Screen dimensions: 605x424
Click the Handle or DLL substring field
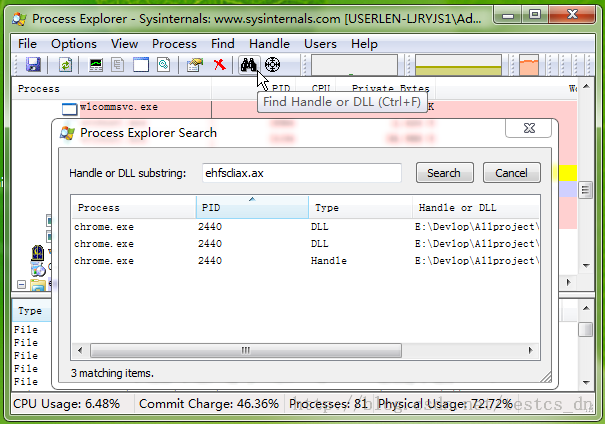[302, 173]
